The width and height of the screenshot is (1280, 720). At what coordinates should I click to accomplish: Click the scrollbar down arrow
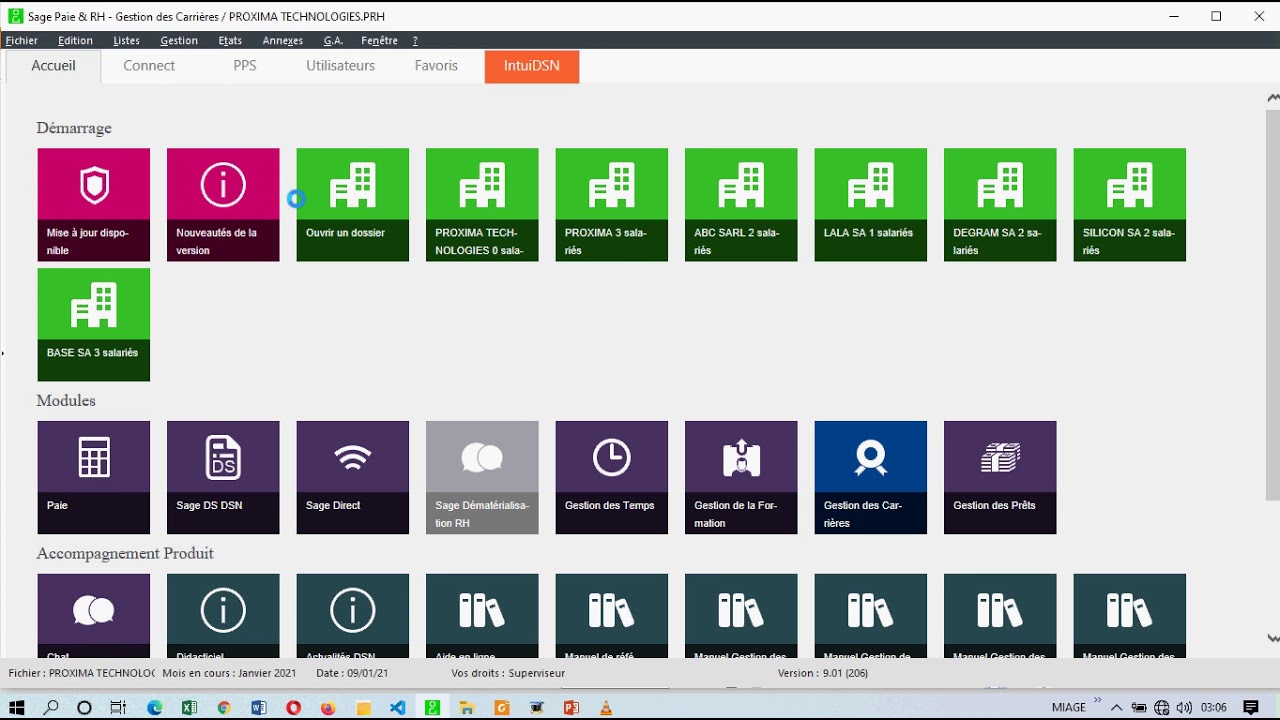tap(1273, 638)
